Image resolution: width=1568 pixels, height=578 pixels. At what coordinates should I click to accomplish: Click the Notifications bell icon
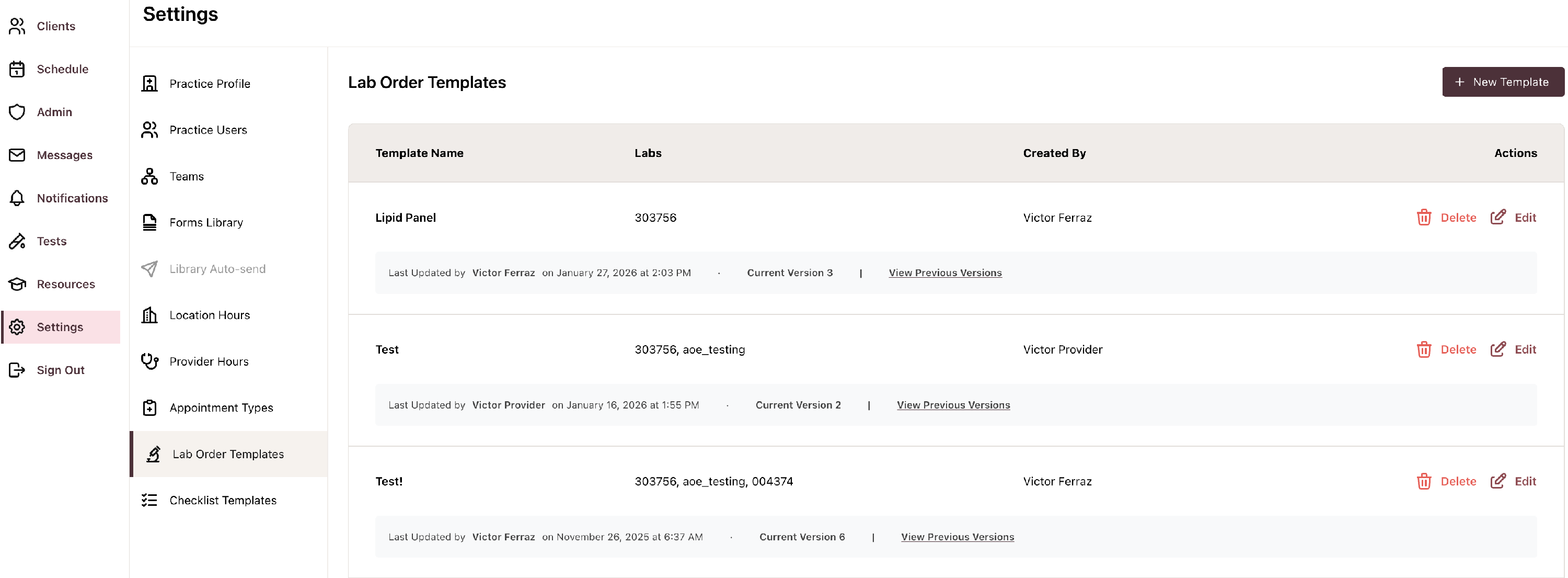(x=17, y=198)
